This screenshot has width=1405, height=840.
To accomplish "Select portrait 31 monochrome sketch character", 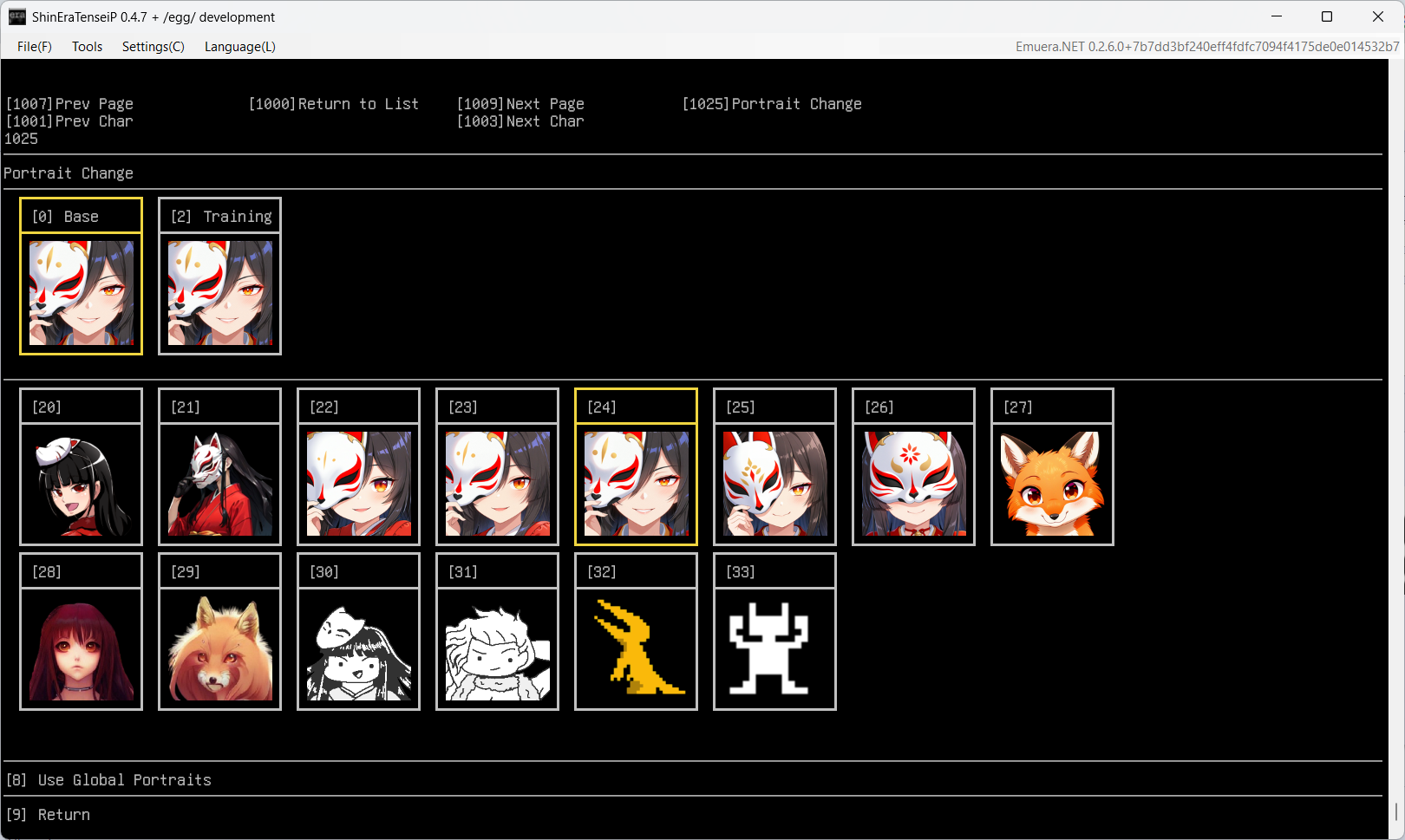I will (497, 648).
